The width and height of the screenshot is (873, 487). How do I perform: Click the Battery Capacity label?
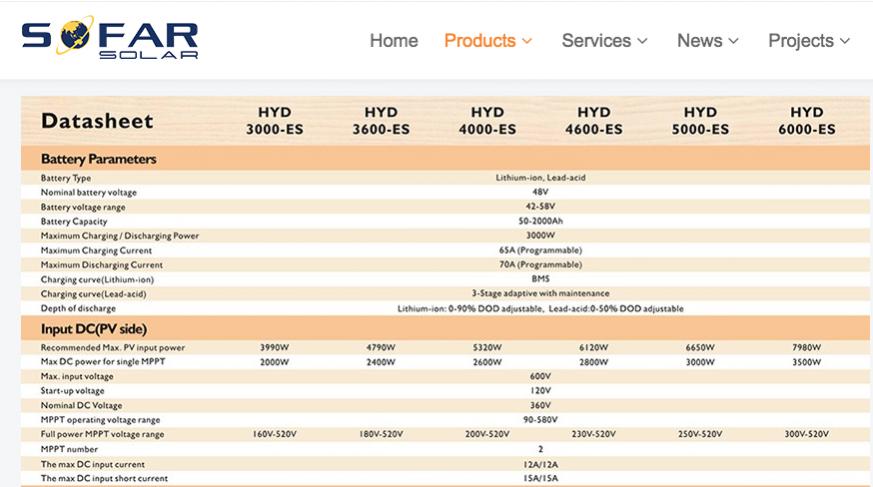pyautogui.click(x=74, y=222)
